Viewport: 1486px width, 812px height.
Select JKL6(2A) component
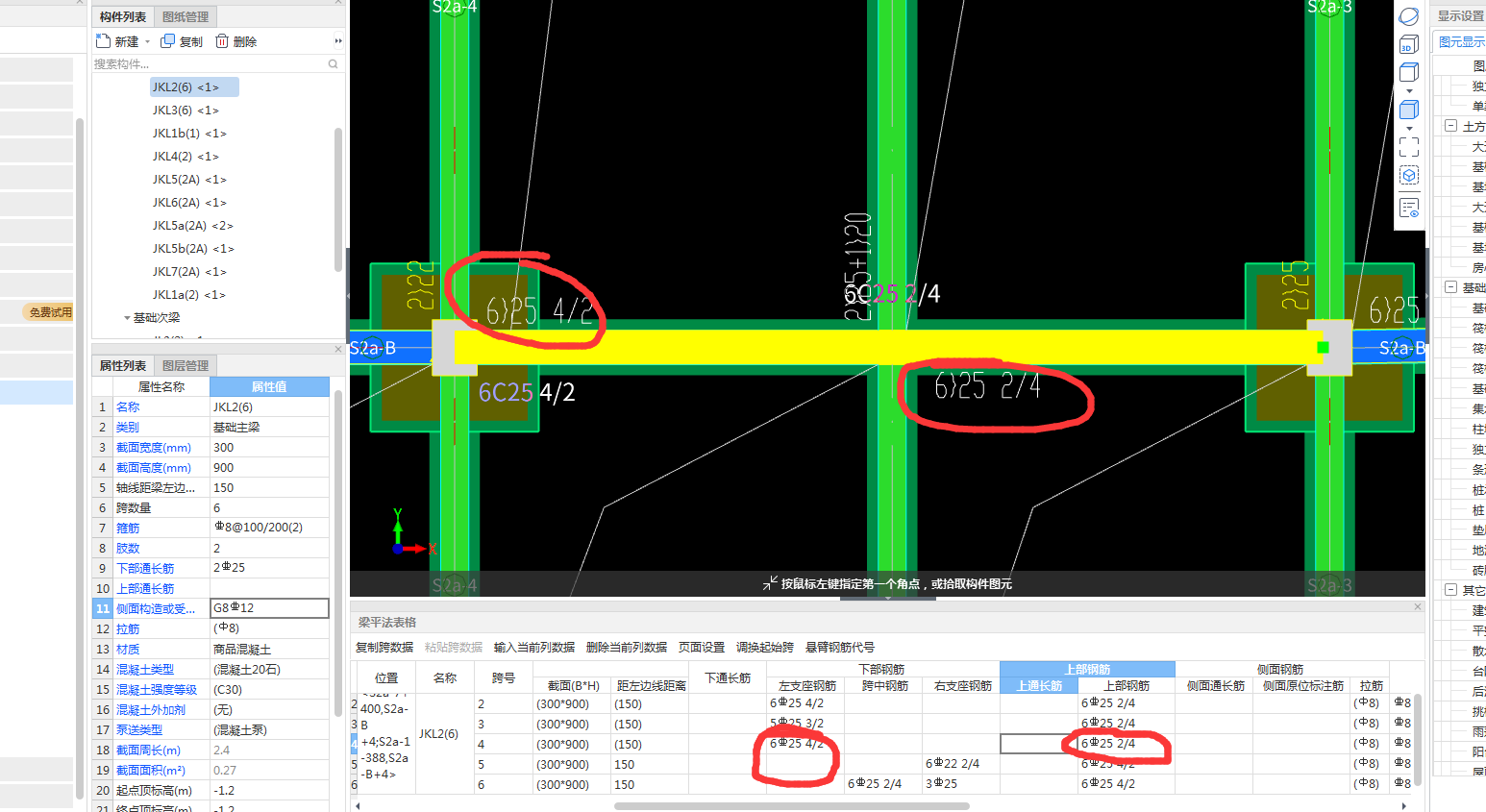pyautogui.click(x=189, y=203)
